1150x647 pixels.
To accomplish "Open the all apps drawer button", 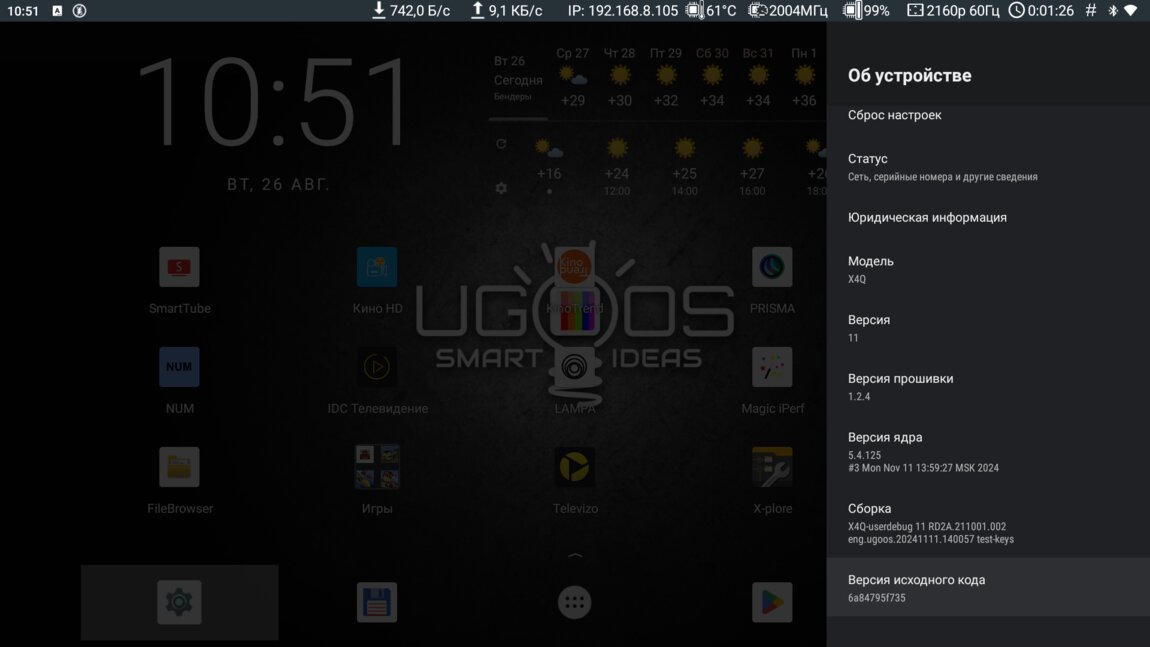I will tap(575, 602).
